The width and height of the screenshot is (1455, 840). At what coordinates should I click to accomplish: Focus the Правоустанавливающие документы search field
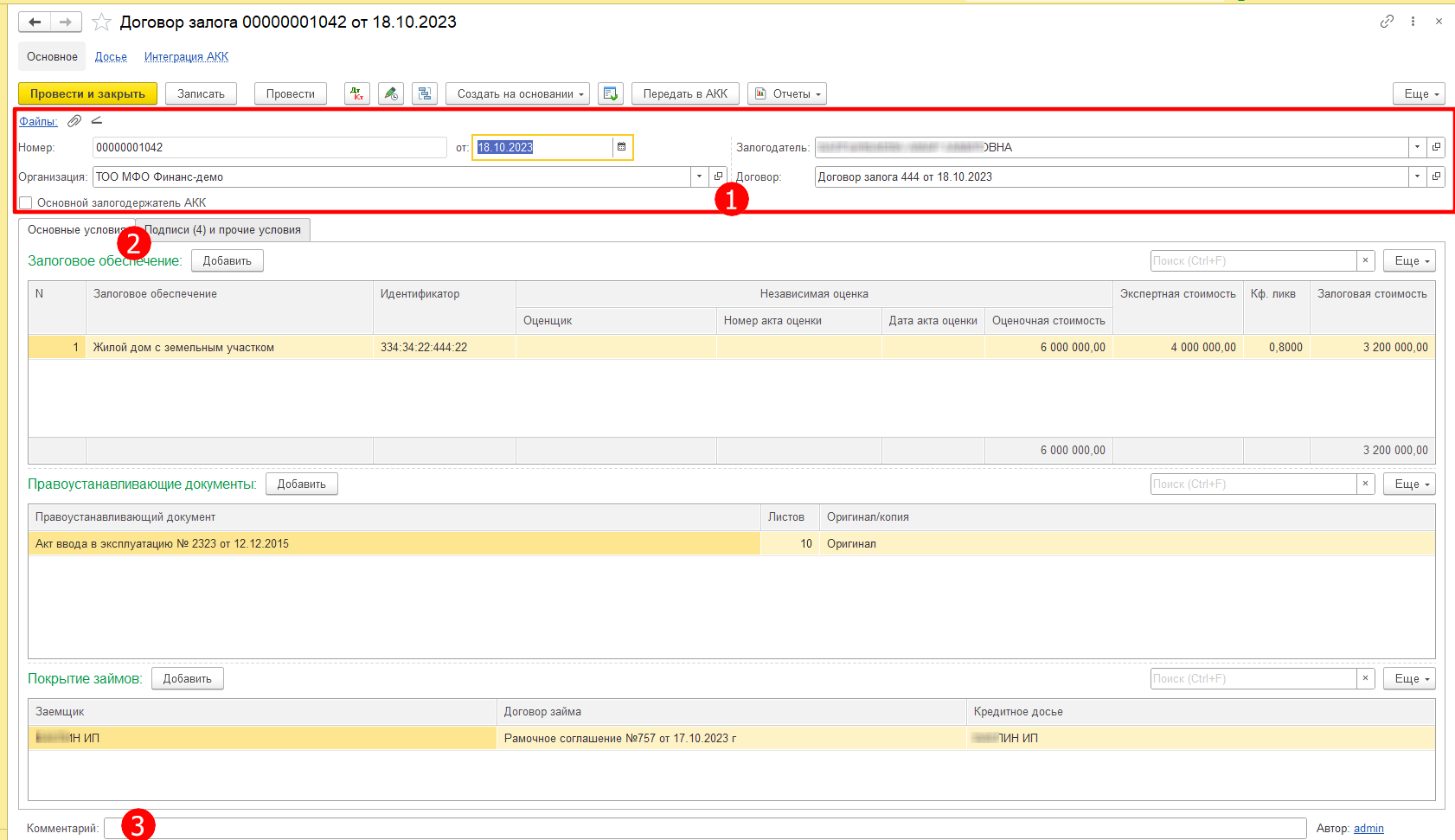[x=1253, y=484]
